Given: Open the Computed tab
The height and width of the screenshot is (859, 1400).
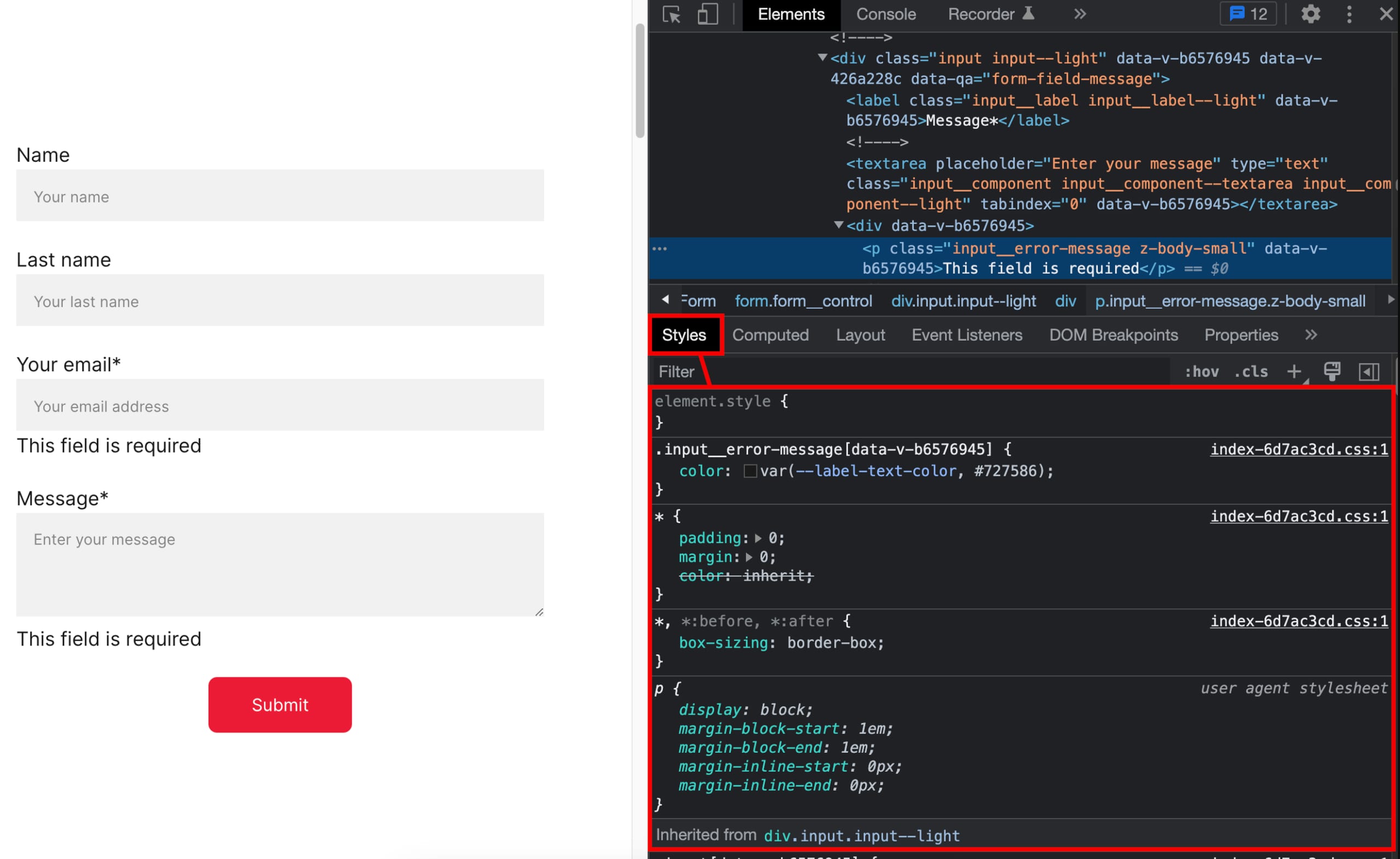Looking at the screenshot, I should point(770,335).
